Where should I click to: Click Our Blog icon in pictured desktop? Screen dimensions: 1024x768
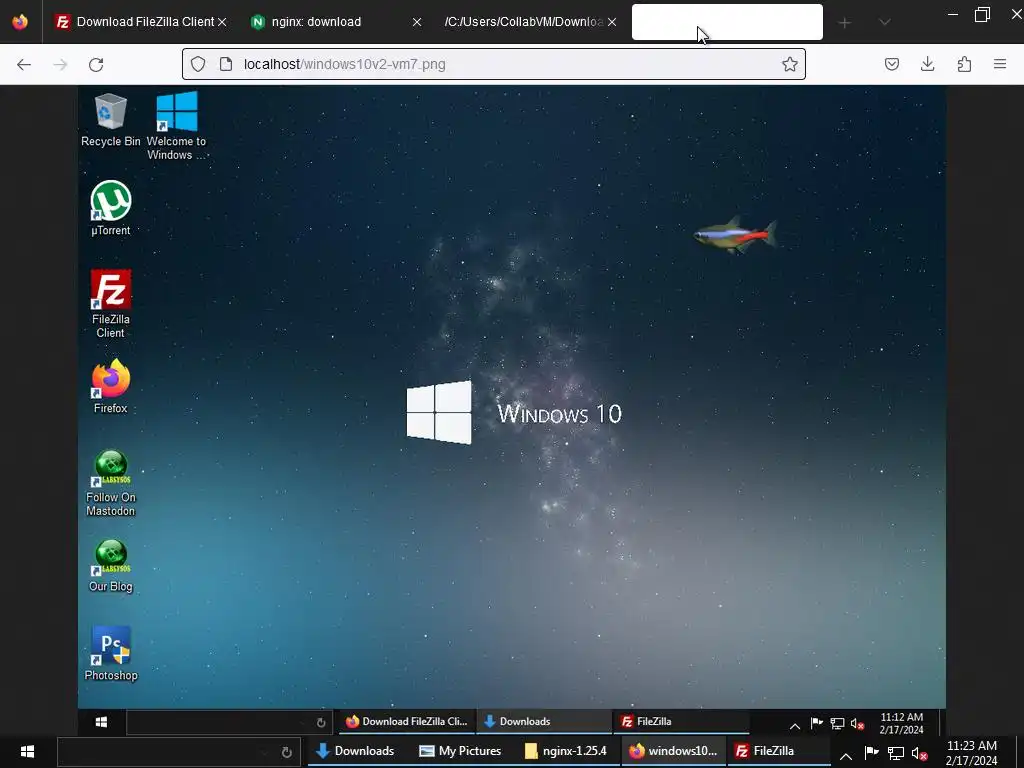point(110,566)
